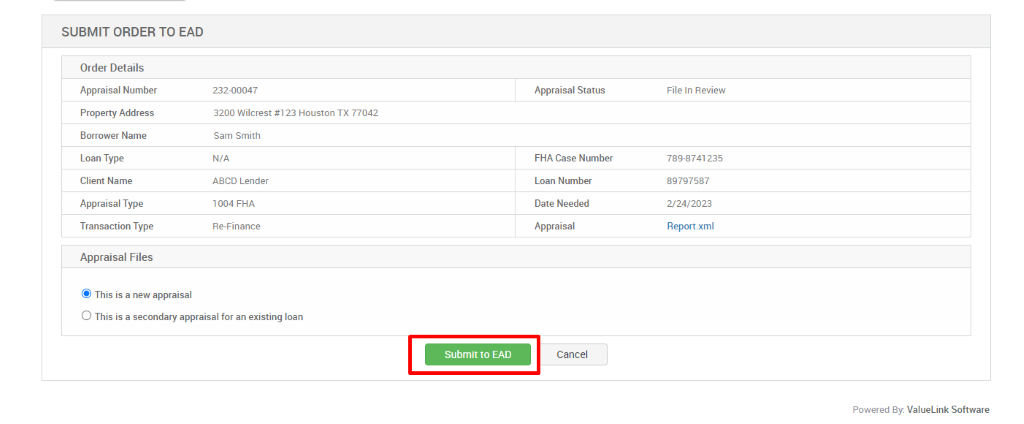Image resolution: width=1024 pixels, height=424 pixels.
Task: Open the Report.xml appraisal link
Action: 690,226
